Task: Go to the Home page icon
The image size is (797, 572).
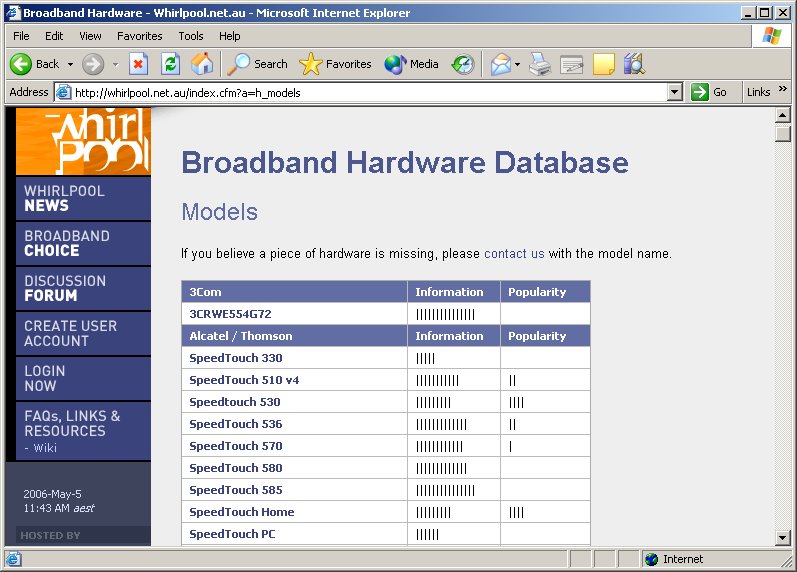Action: coord(202,64)
